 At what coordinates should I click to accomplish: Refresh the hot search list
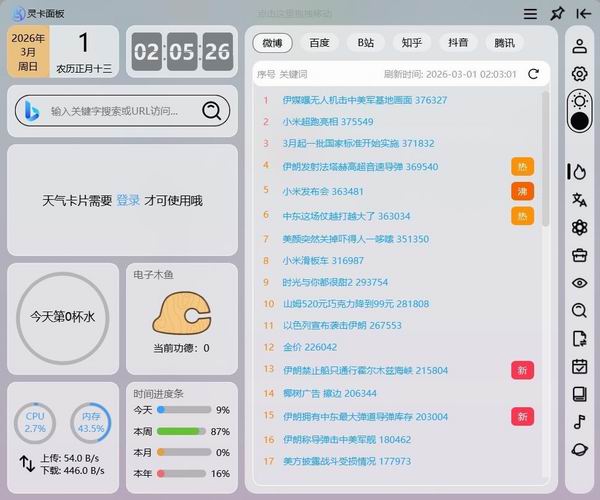click(533, 74)
